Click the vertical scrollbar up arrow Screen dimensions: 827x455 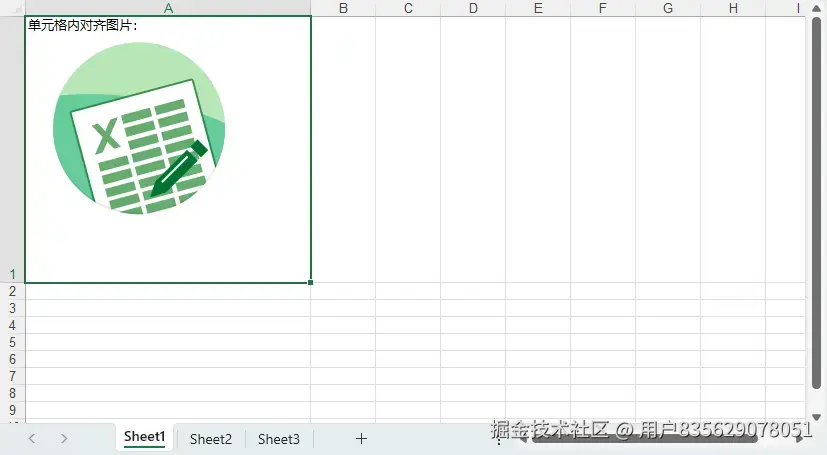(816, 8)
